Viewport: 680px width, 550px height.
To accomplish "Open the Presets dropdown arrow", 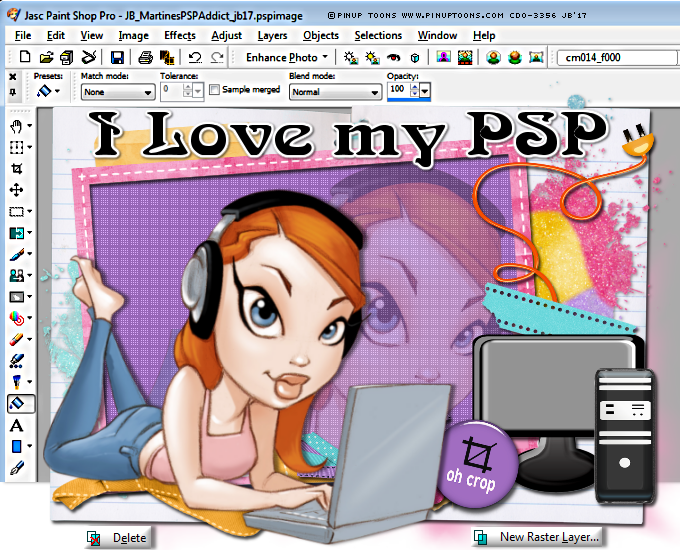I will 57,92.
